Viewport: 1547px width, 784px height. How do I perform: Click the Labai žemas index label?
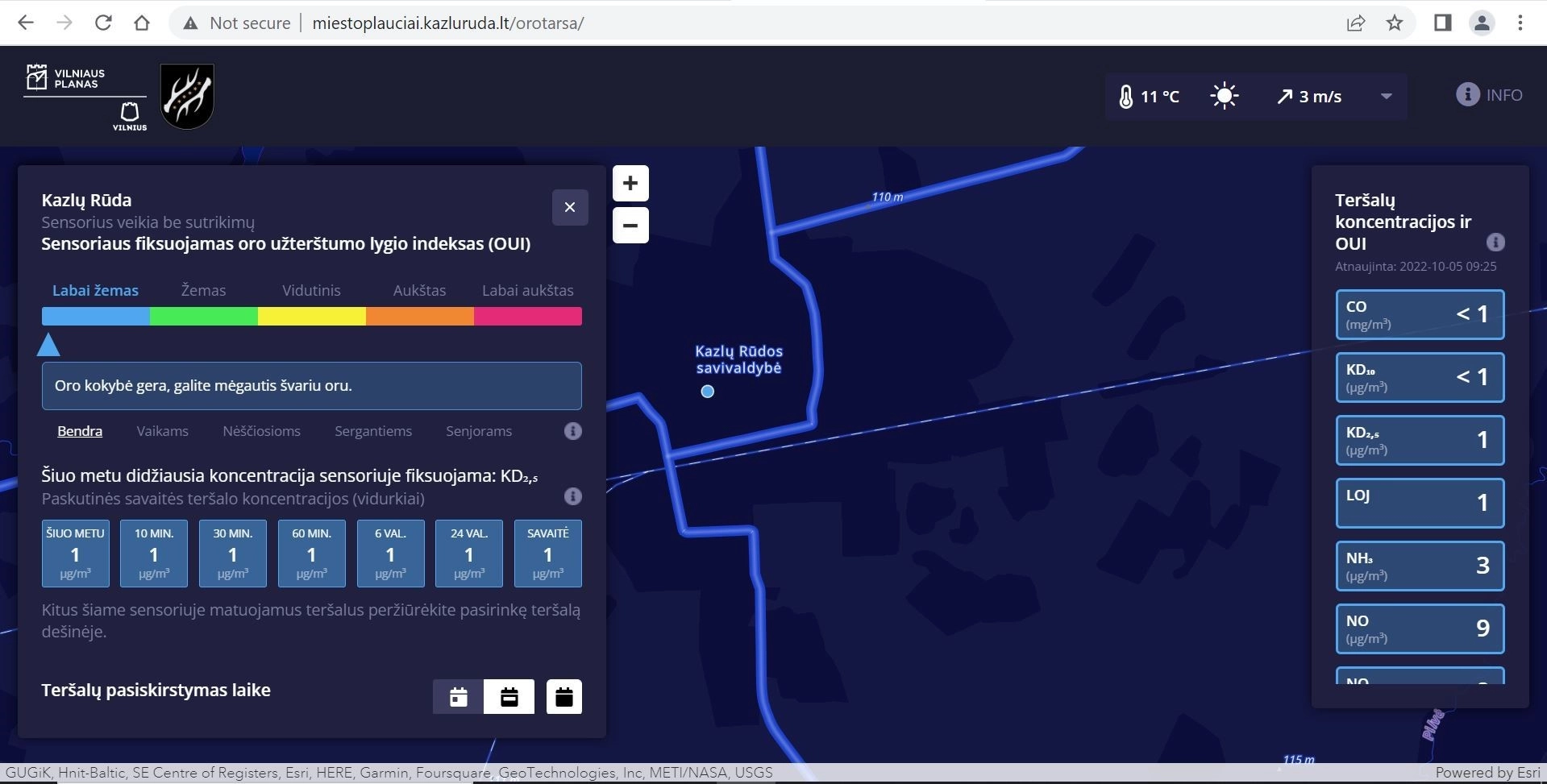[95, 290]
